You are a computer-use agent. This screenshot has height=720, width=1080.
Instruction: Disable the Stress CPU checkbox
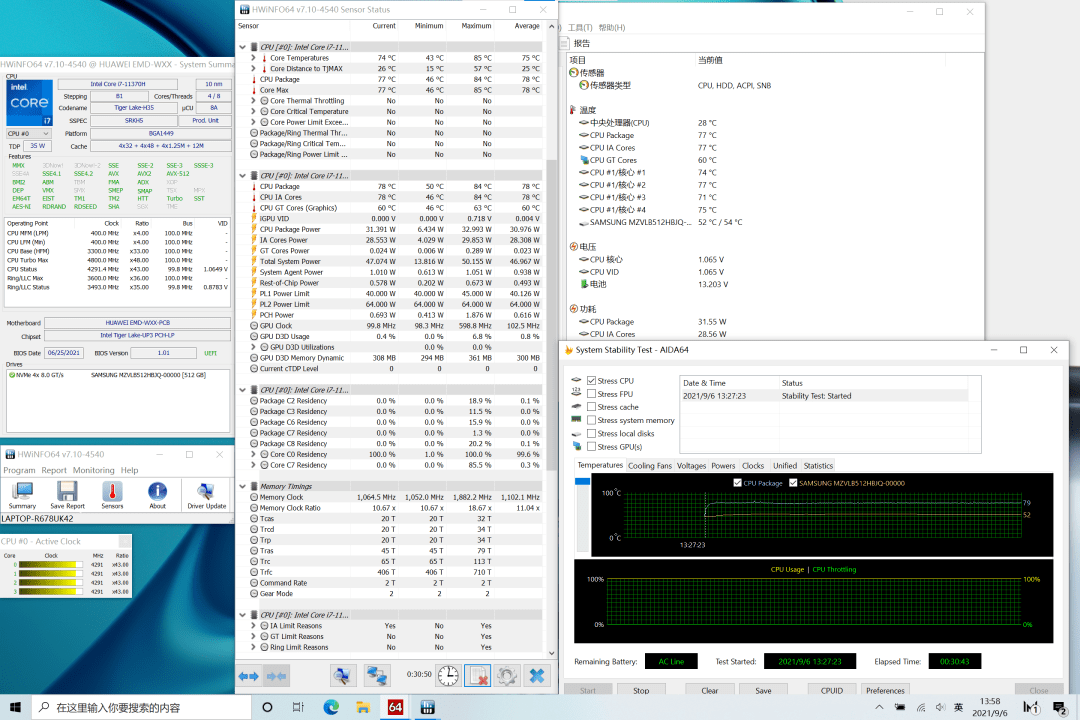(x=592, y=381)
